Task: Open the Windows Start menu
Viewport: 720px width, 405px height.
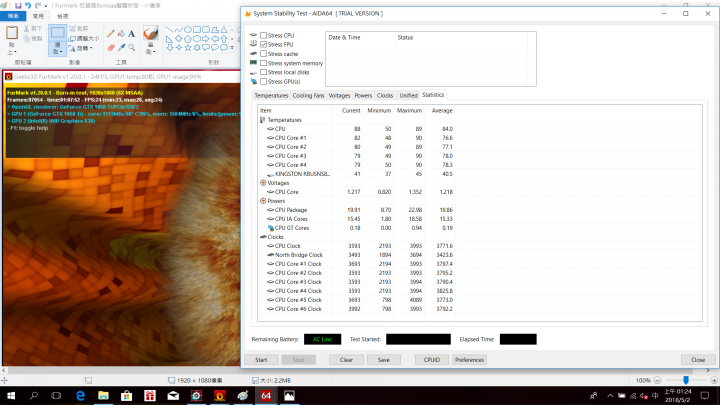Action: pyautogui.click(x=11, y=395)
